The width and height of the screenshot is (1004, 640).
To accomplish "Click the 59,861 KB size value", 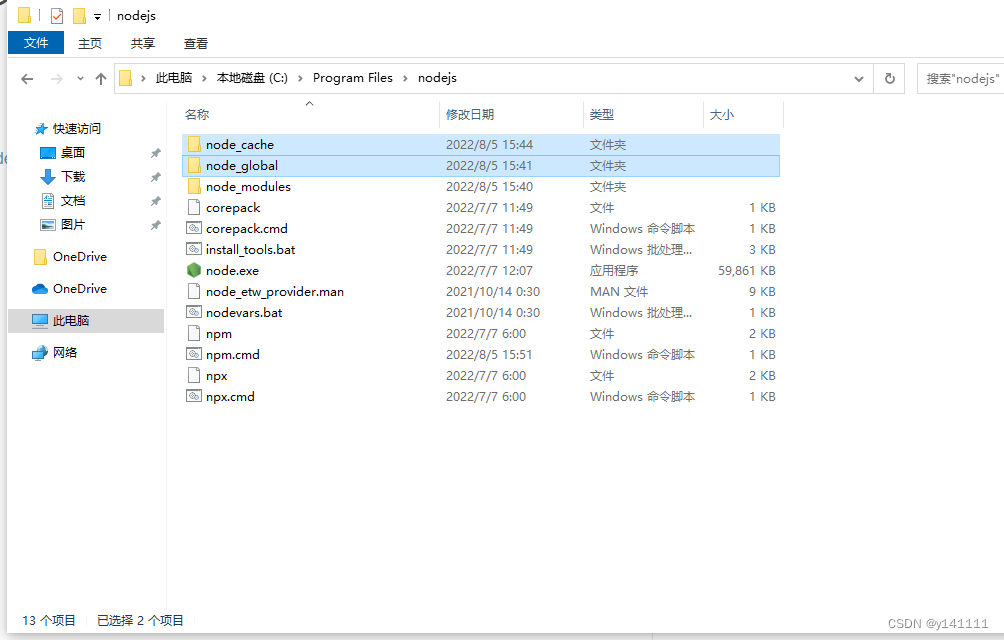I will click(747, 271).
